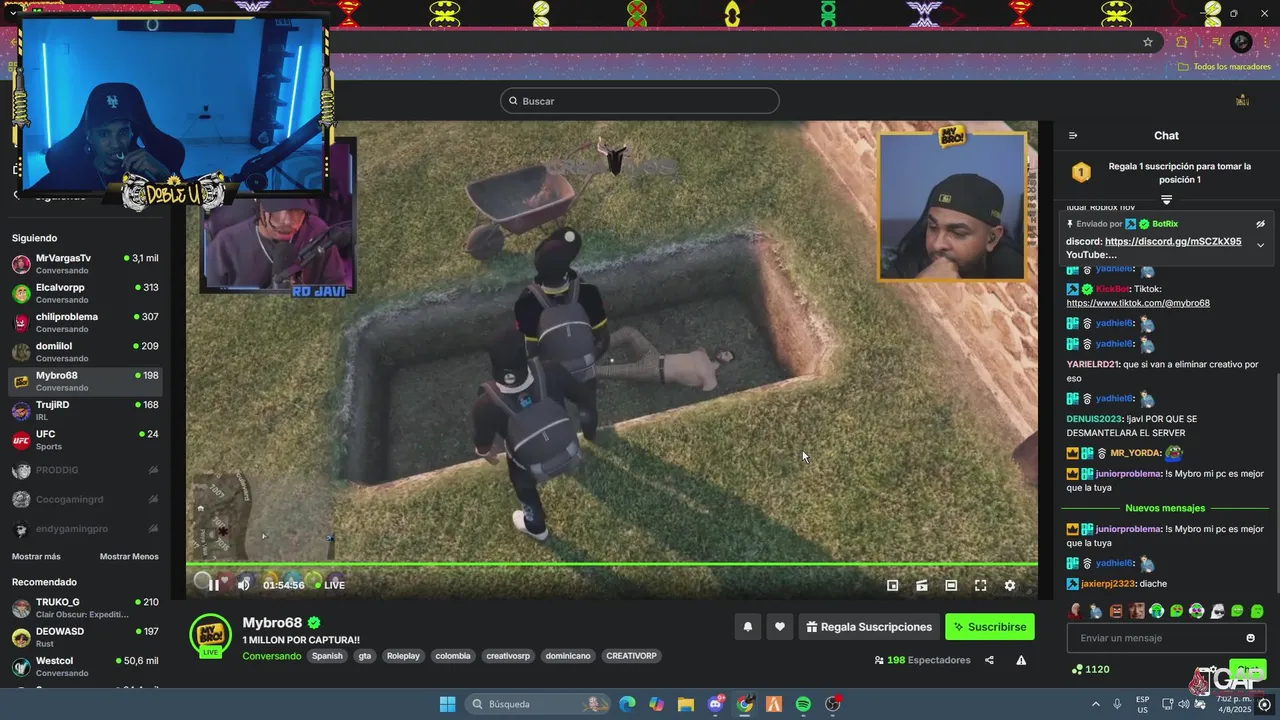Expand the pinned message chevron
This screenshot has height=720, width=1280.
click(1260, 245)
